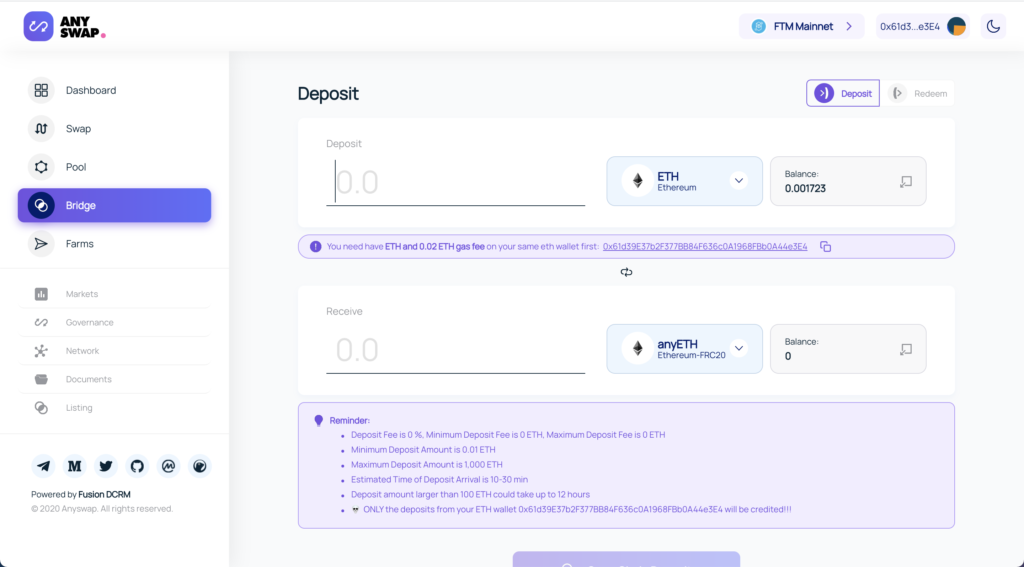Click the wallet avatar icon

point(956,26)
